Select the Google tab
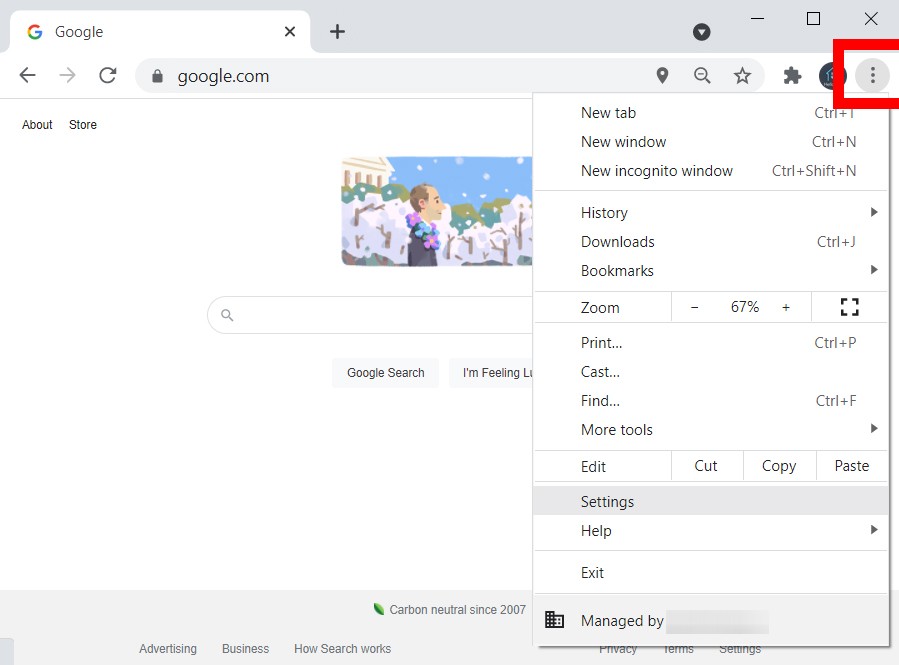Screen dimensions: 899x665 pyautogui.click(x=160, y=32)
